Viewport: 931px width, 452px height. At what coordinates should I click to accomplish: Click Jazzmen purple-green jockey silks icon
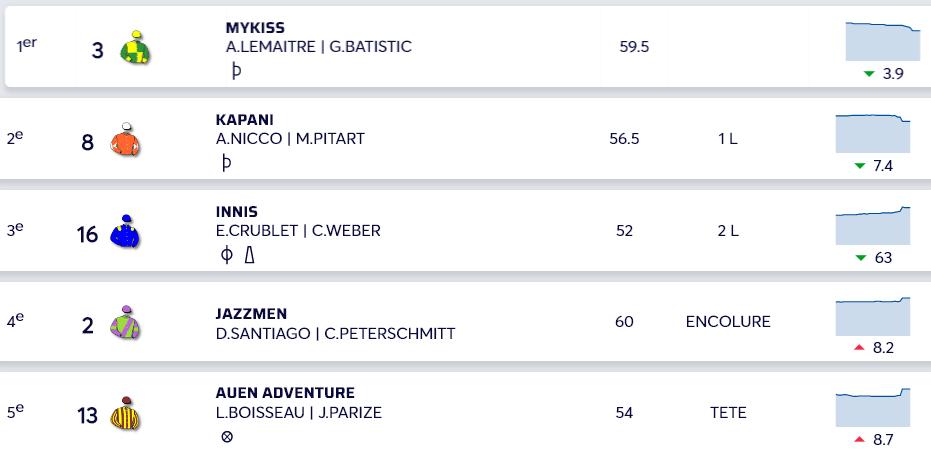pyautogui.click(x=125, y=323)
